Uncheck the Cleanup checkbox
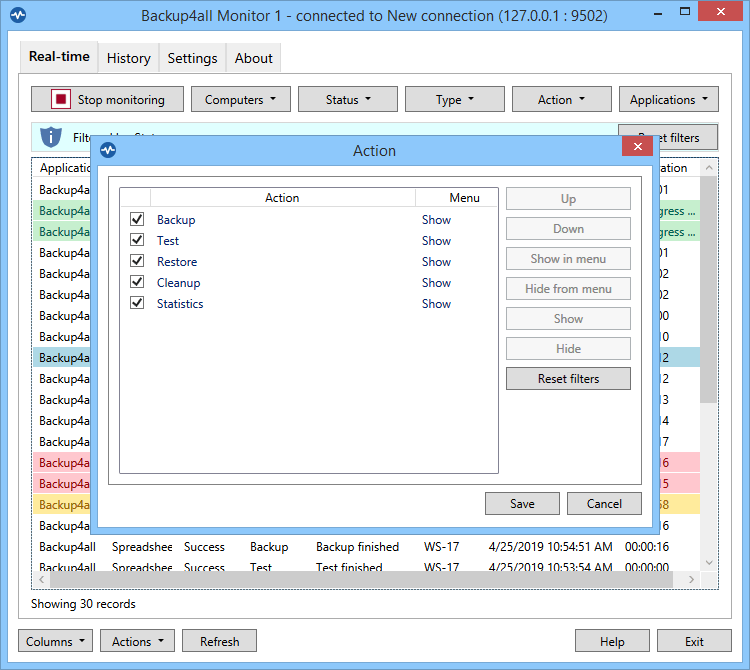The height and width of the screenshot is (670, 750). (137, 282)
